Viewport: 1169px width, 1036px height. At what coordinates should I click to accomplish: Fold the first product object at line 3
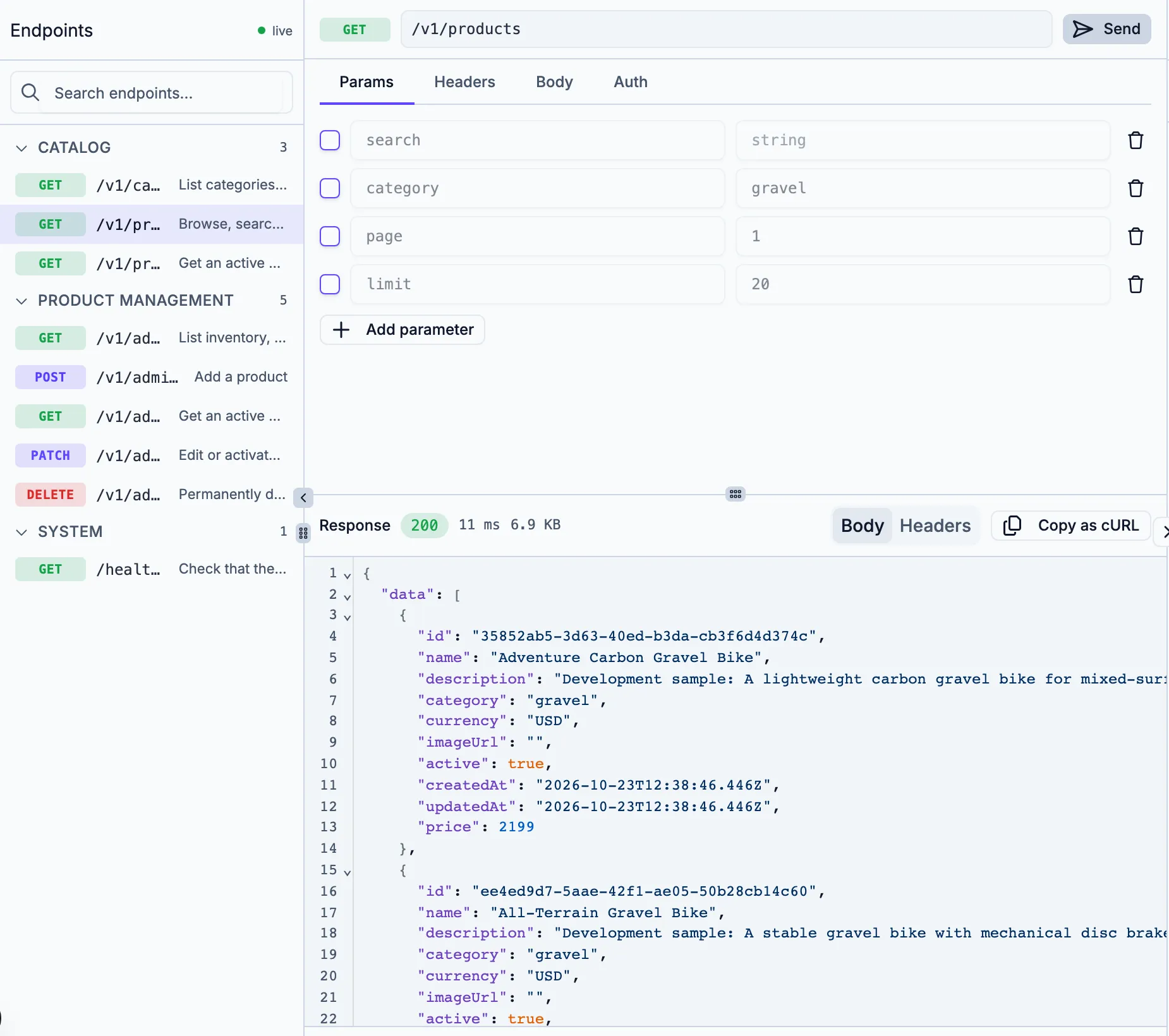pos(347,617)
